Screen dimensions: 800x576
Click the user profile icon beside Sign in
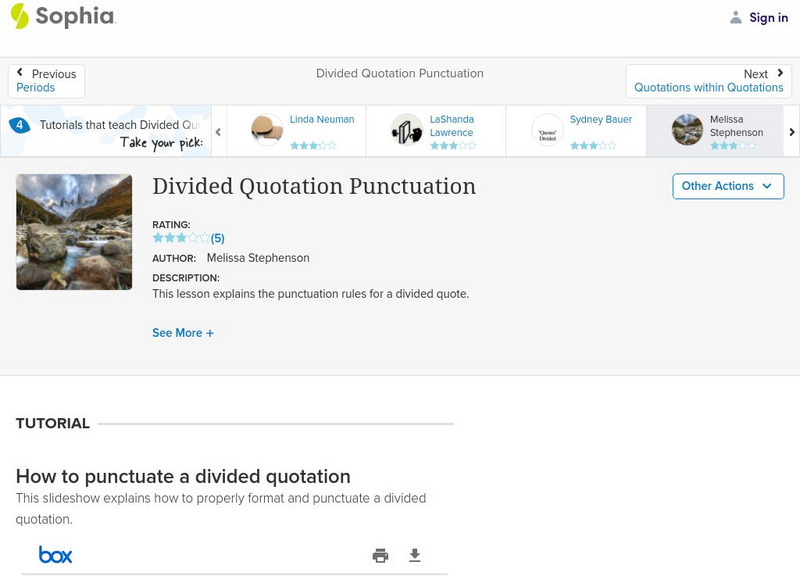[735, 17]
